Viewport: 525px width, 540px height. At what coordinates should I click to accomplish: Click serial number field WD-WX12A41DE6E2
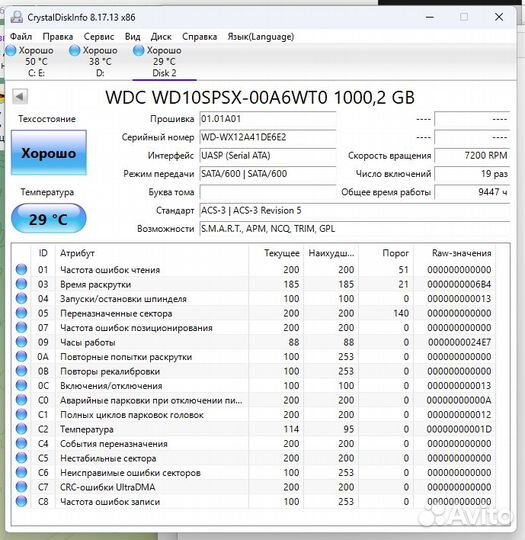pos(267,137)
